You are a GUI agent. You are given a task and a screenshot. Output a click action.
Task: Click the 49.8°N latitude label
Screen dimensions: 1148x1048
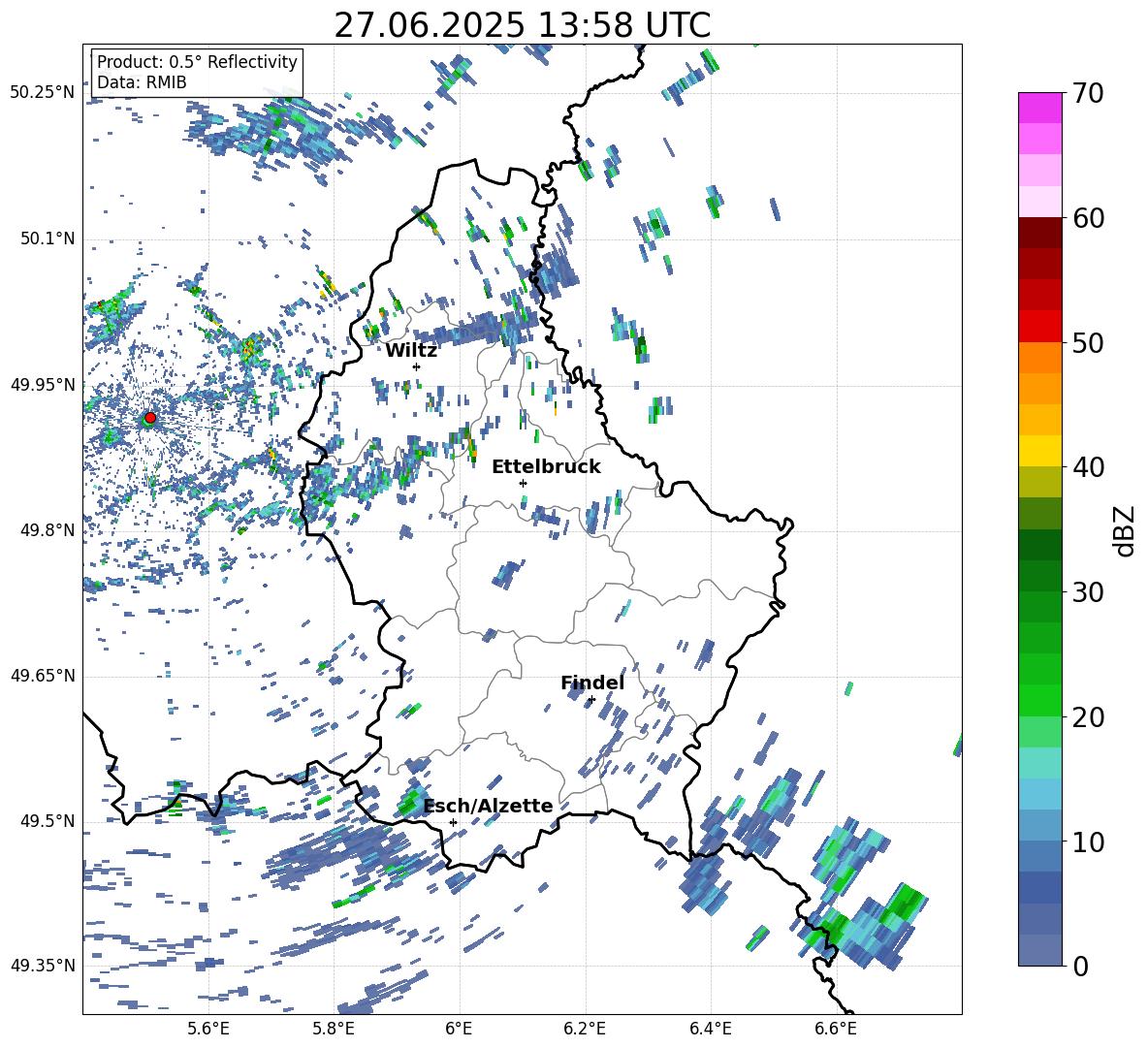(47, 530)
